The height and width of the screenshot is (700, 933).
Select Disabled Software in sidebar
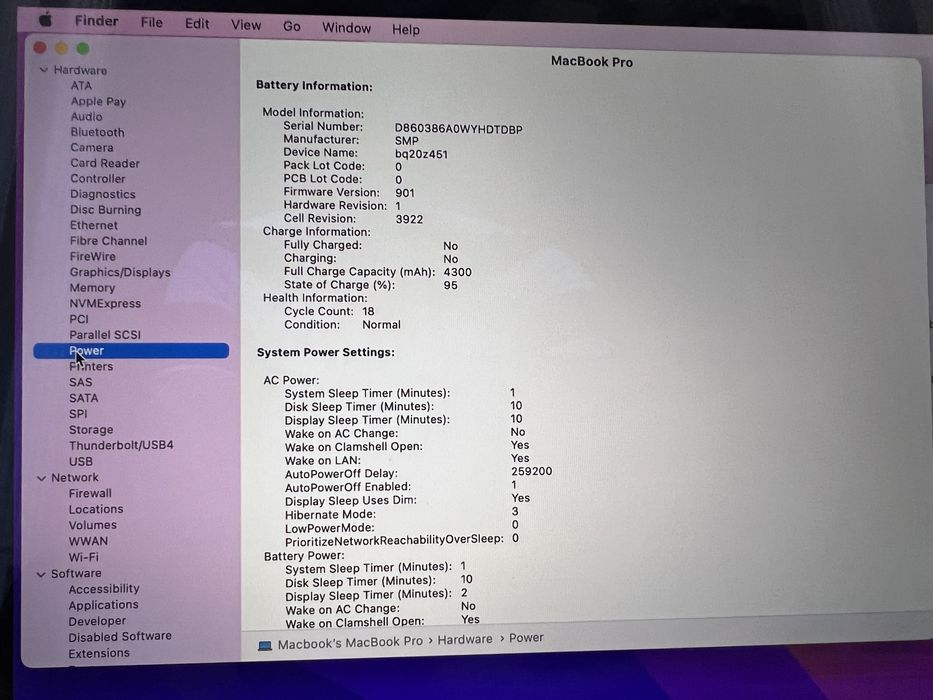coord(120,637)
